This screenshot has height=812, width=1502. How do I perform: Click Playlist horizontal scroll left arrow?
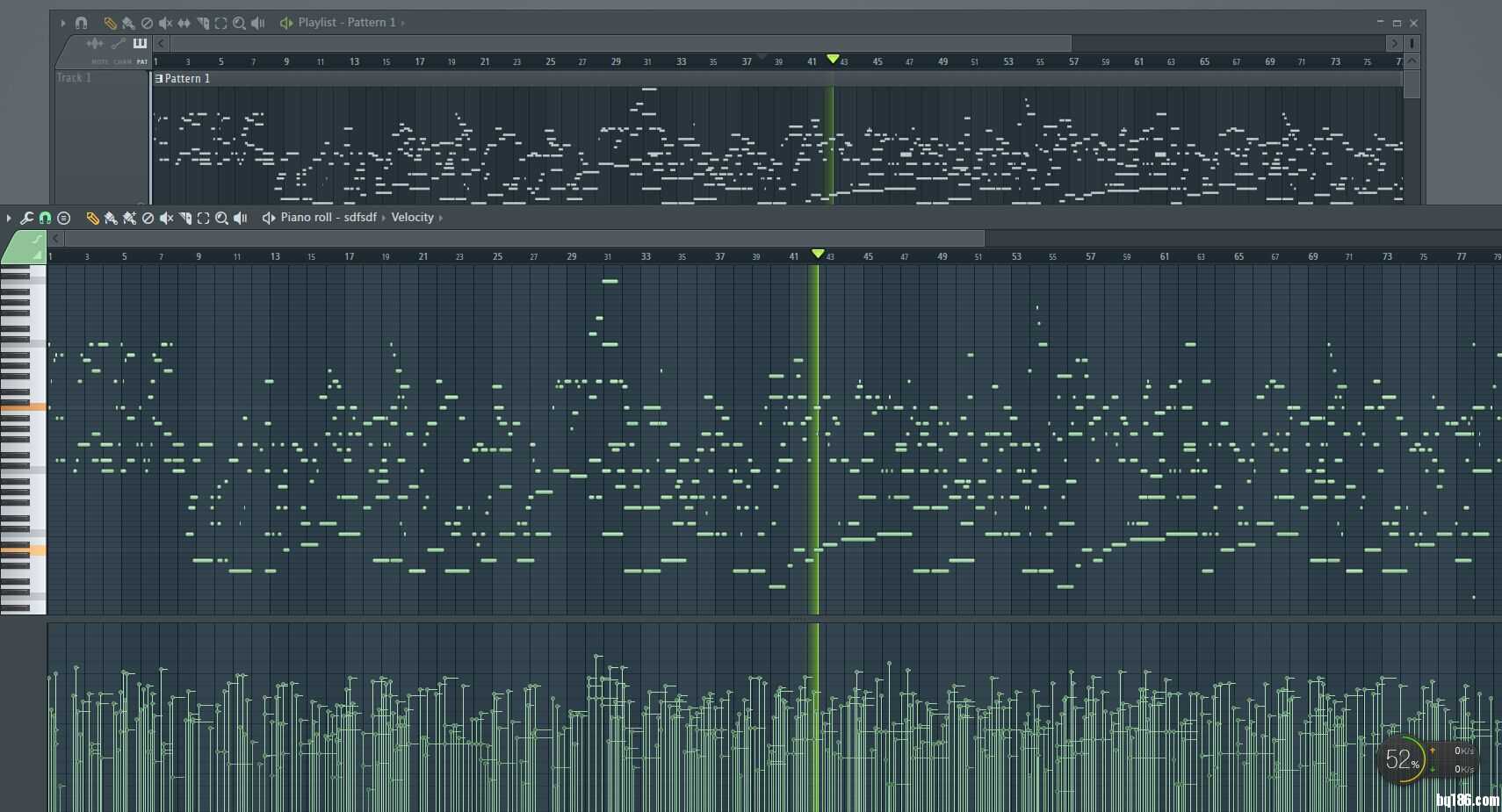click(161, 43)
